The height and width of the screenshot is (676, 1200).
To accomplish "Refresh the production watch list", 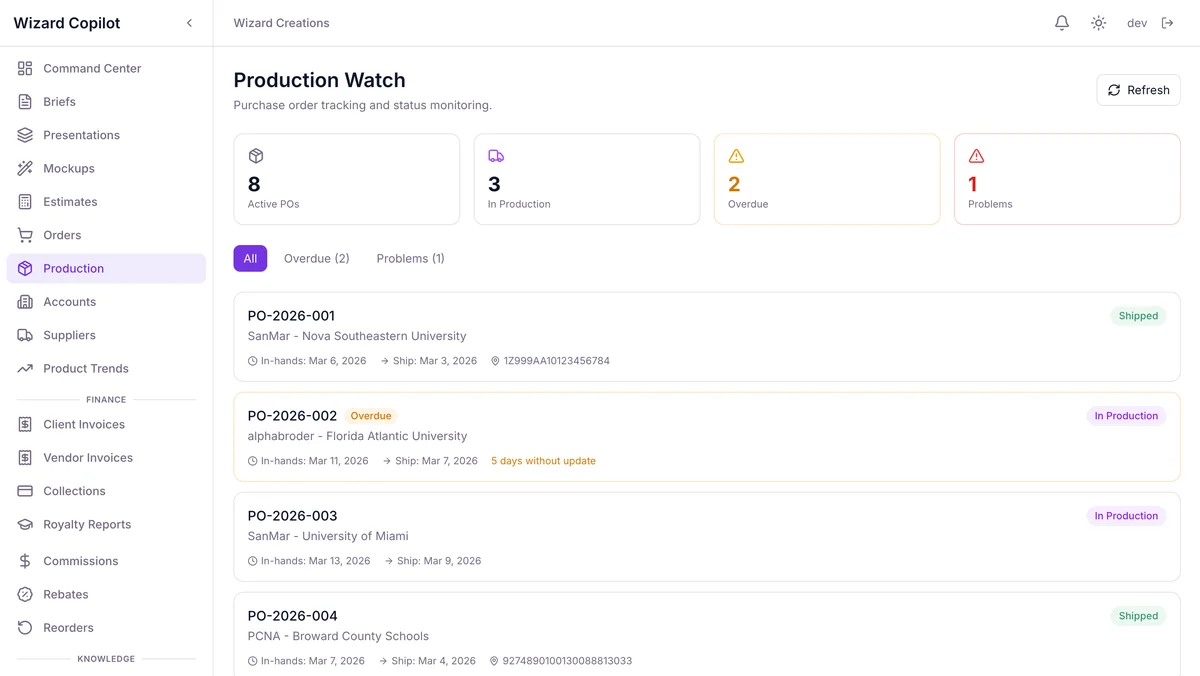I will pos(1138,90).
